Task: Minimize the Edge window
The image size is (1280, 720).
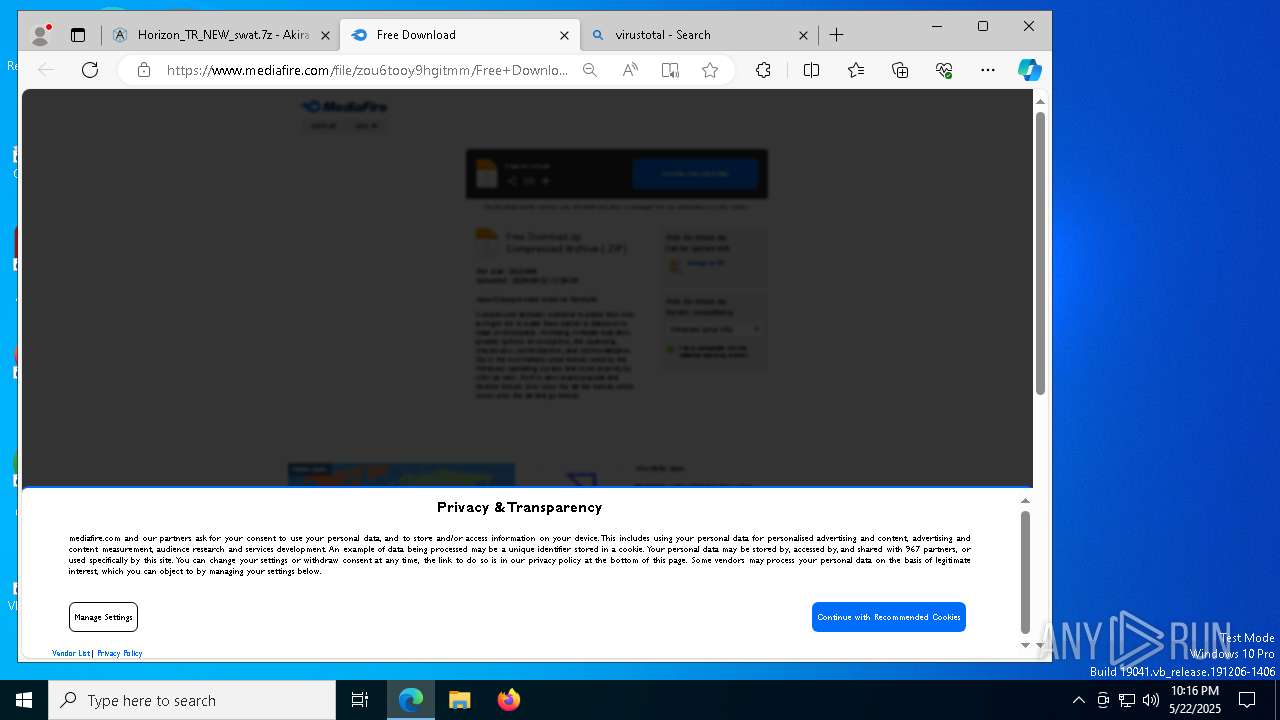Action: pos(937,26)
